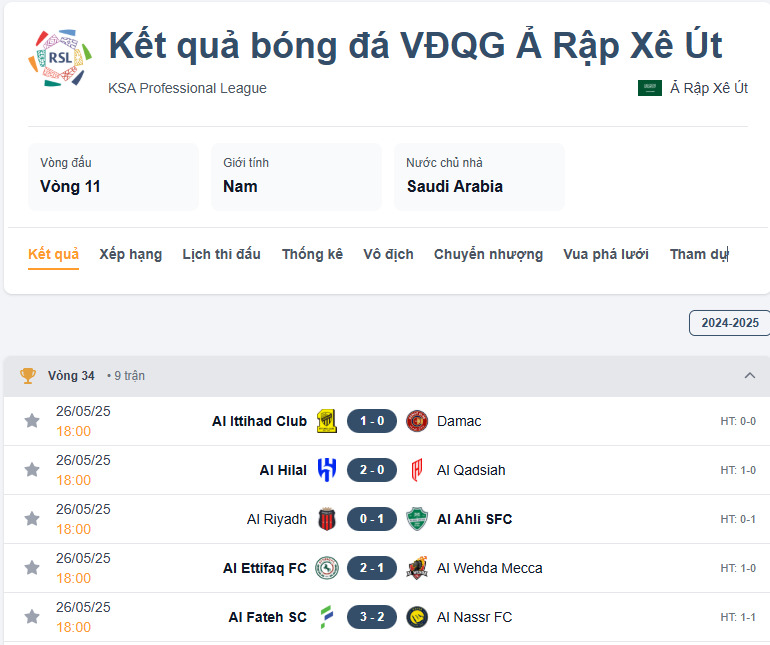The image size is (770, 645).
Task: Collapse the Vòng 34 section
Action: 750,376
